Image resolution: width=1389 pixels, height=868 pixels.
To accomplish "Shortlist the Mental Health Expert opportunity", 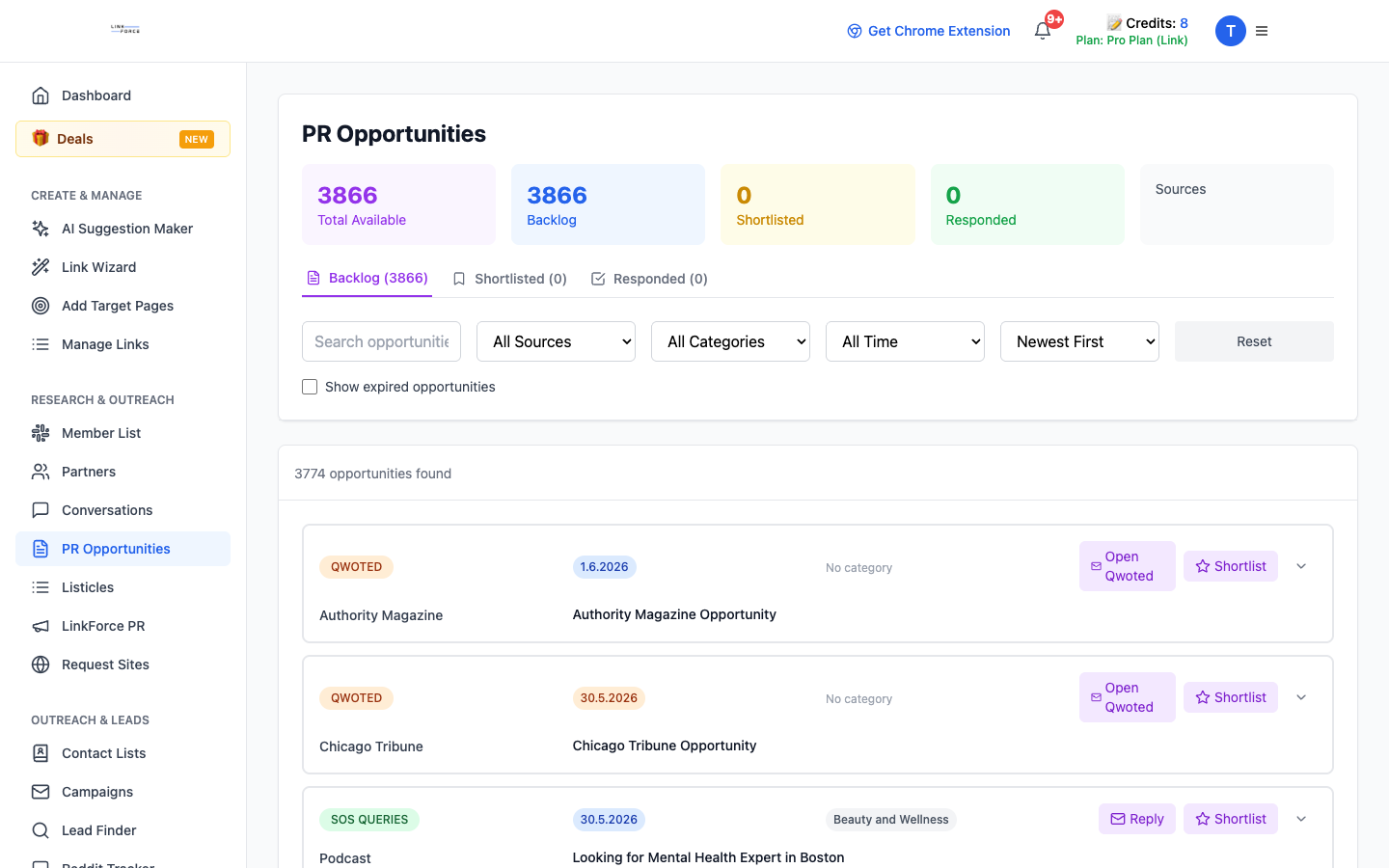I will [x=1231, y=819].
